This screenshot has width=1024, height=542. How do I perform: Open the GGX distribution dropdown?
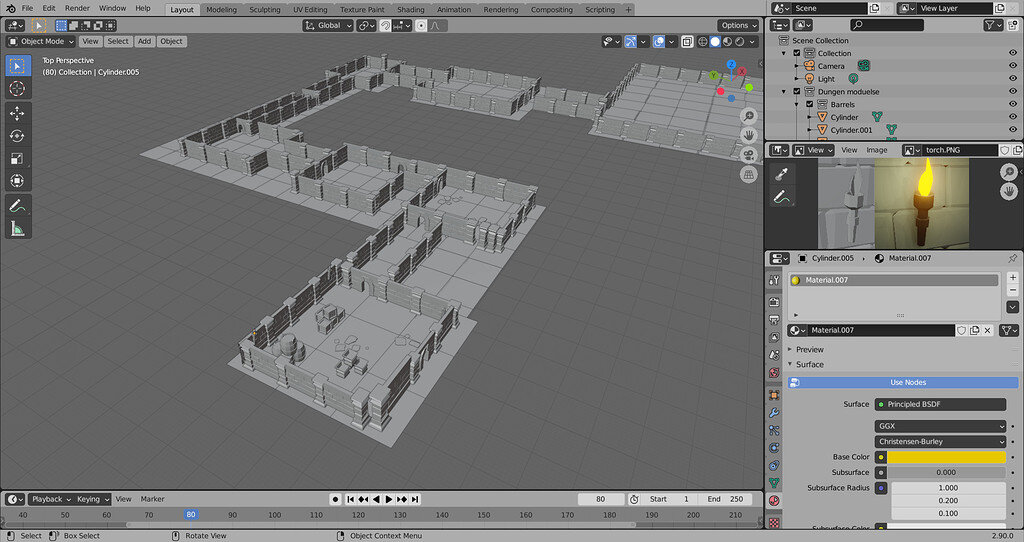[940, 426]
